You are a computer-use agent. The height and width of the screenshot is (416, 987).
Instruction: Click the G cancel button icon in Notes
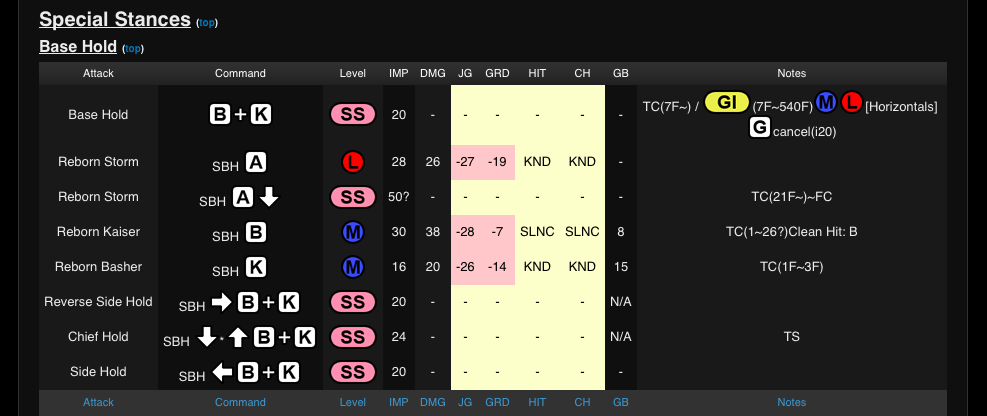pos(759,127)
